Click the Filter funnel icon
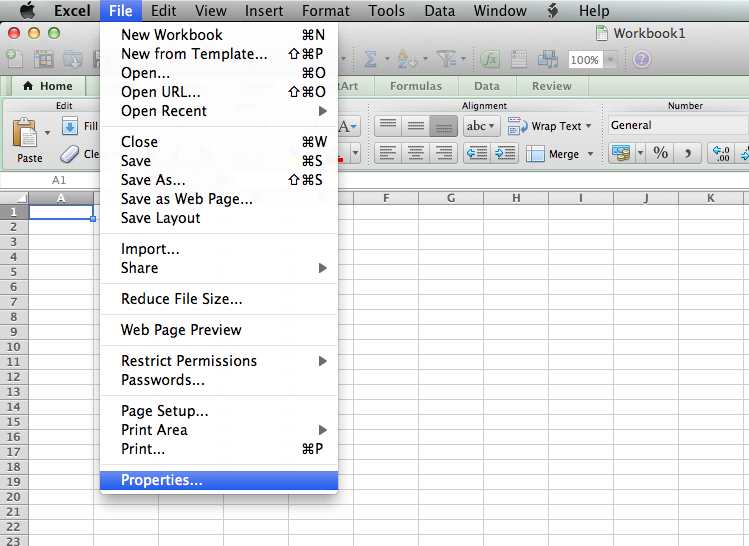This screenshot has height=546, width=749. pos(447,59)
